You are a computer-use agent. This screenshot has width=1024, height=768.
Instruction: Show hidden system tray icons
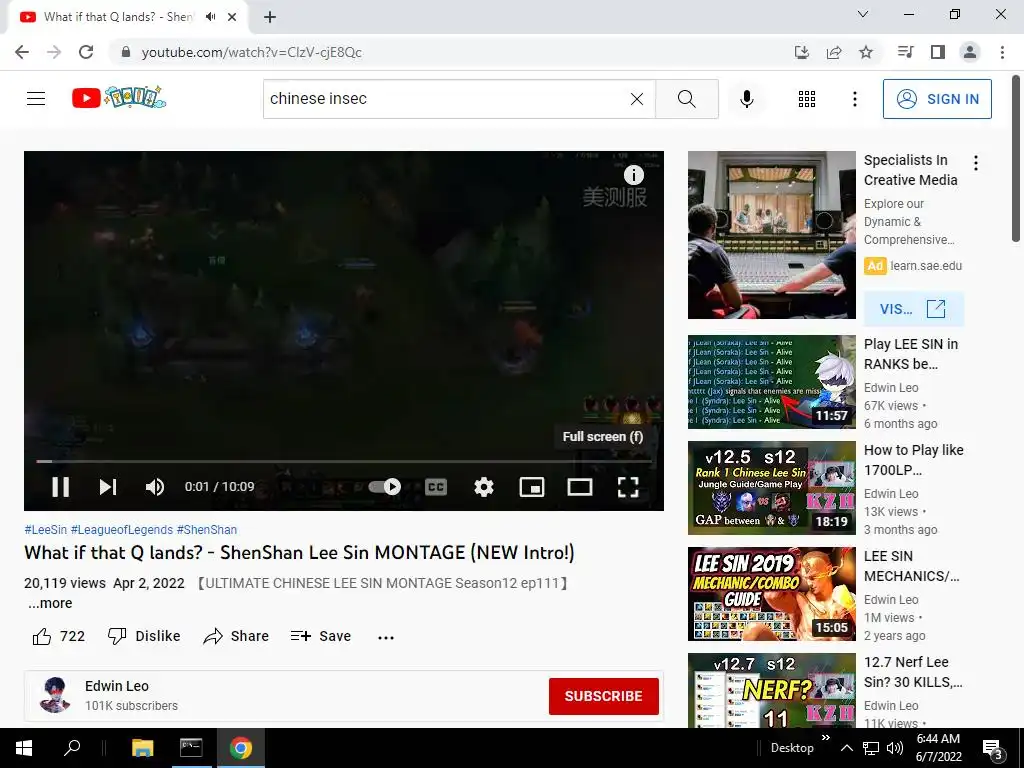846,748
